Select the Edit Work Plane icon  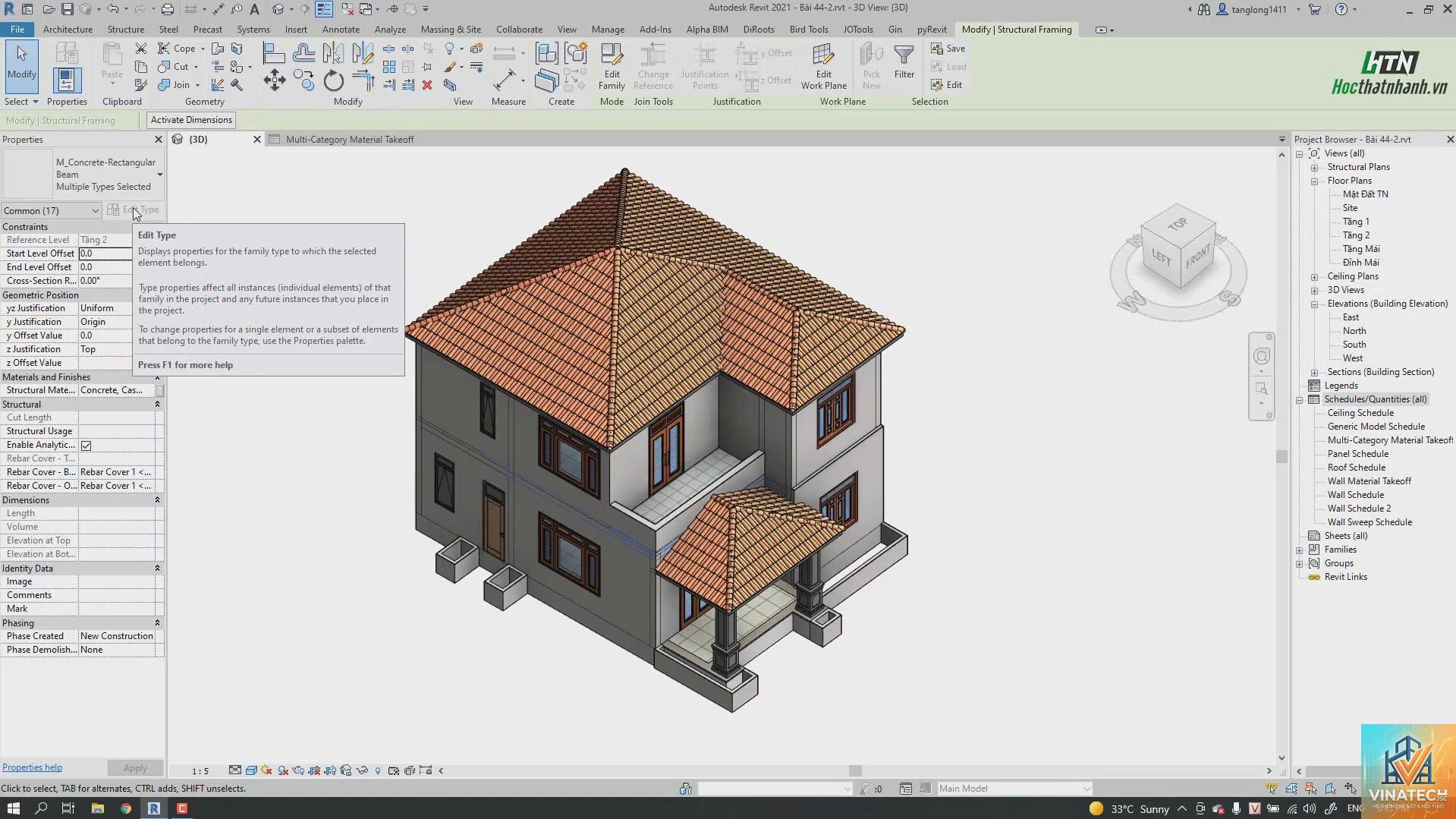click(823, 67)
